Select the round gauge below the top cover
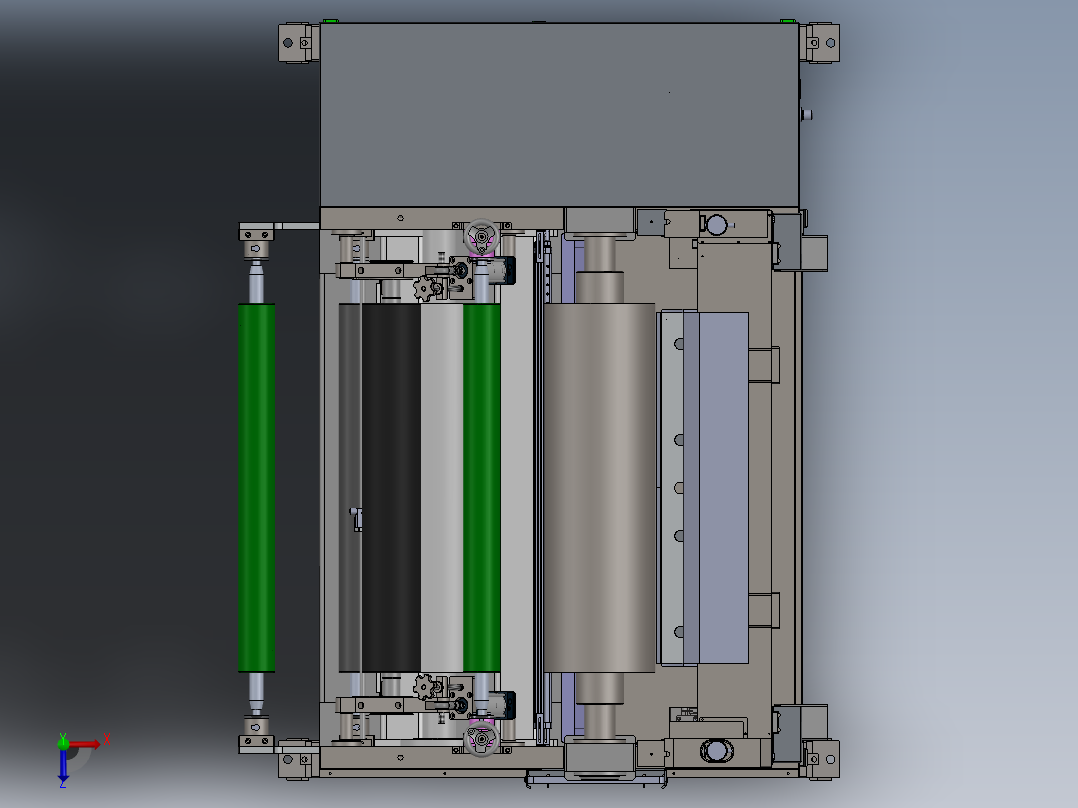This screenshot has height=808, width=1078. pyautogui.click(x=716, y=224)
